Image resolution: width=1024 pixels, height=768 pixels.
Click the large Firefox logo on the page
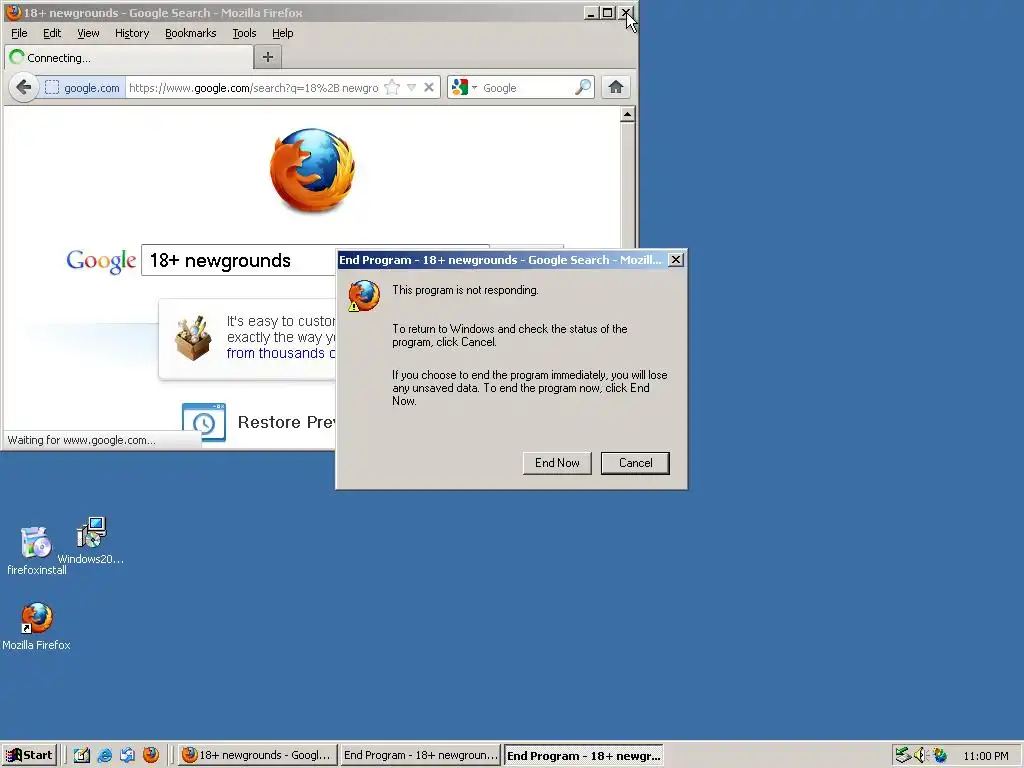point(313,170)
